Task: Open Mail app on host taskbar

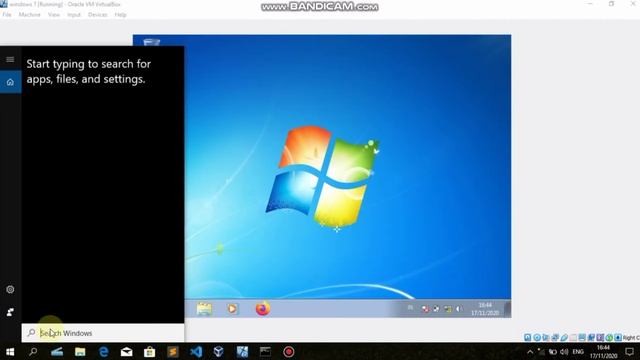Action: point(127,351)
